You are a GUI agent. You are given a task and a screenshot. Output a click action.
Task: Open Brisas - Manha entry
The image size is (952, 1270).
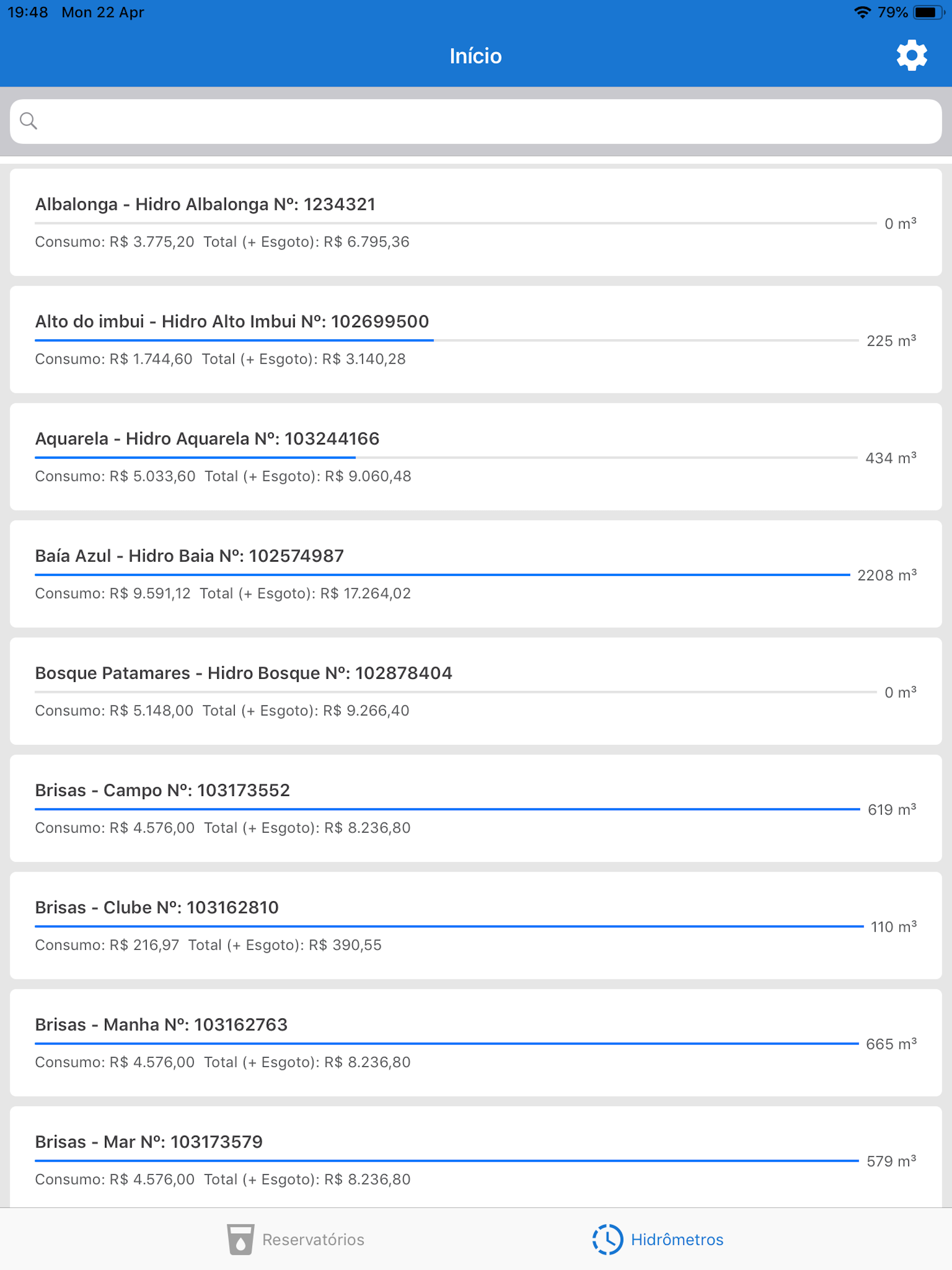476,1042
